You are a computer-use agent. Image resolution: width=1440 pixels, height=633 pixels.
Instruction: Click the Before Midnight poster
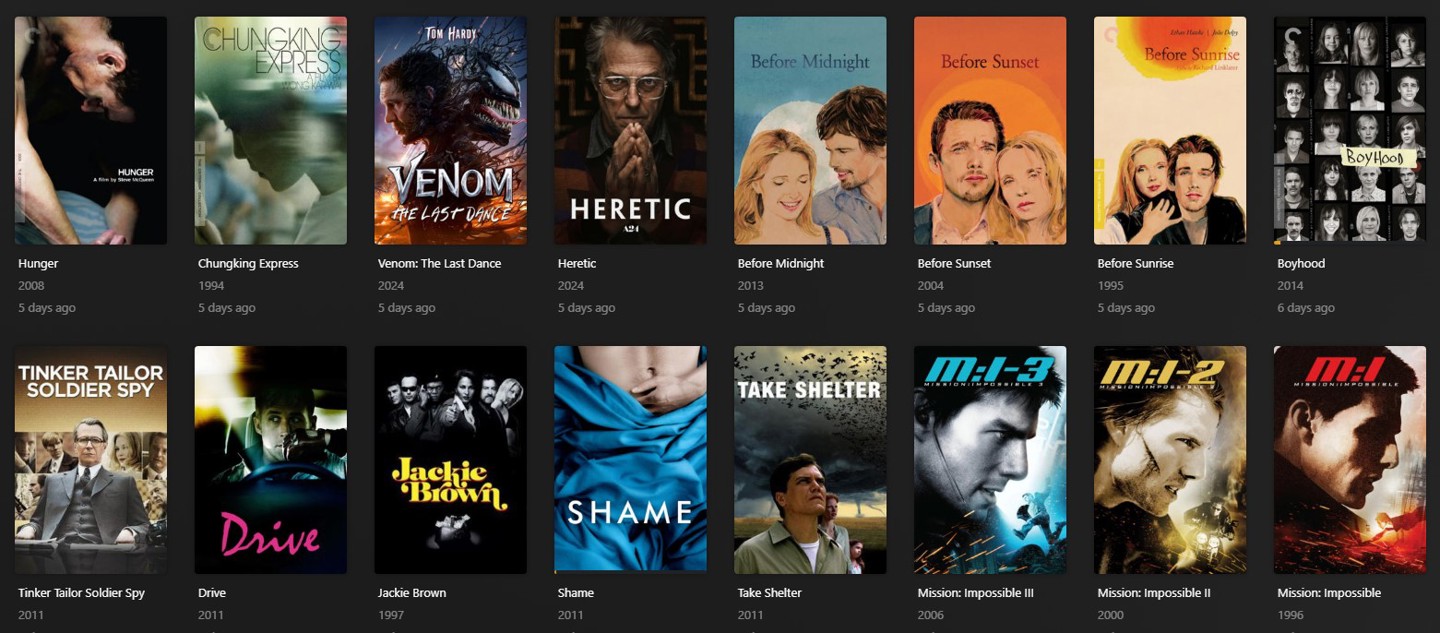(x=810, y=130)
